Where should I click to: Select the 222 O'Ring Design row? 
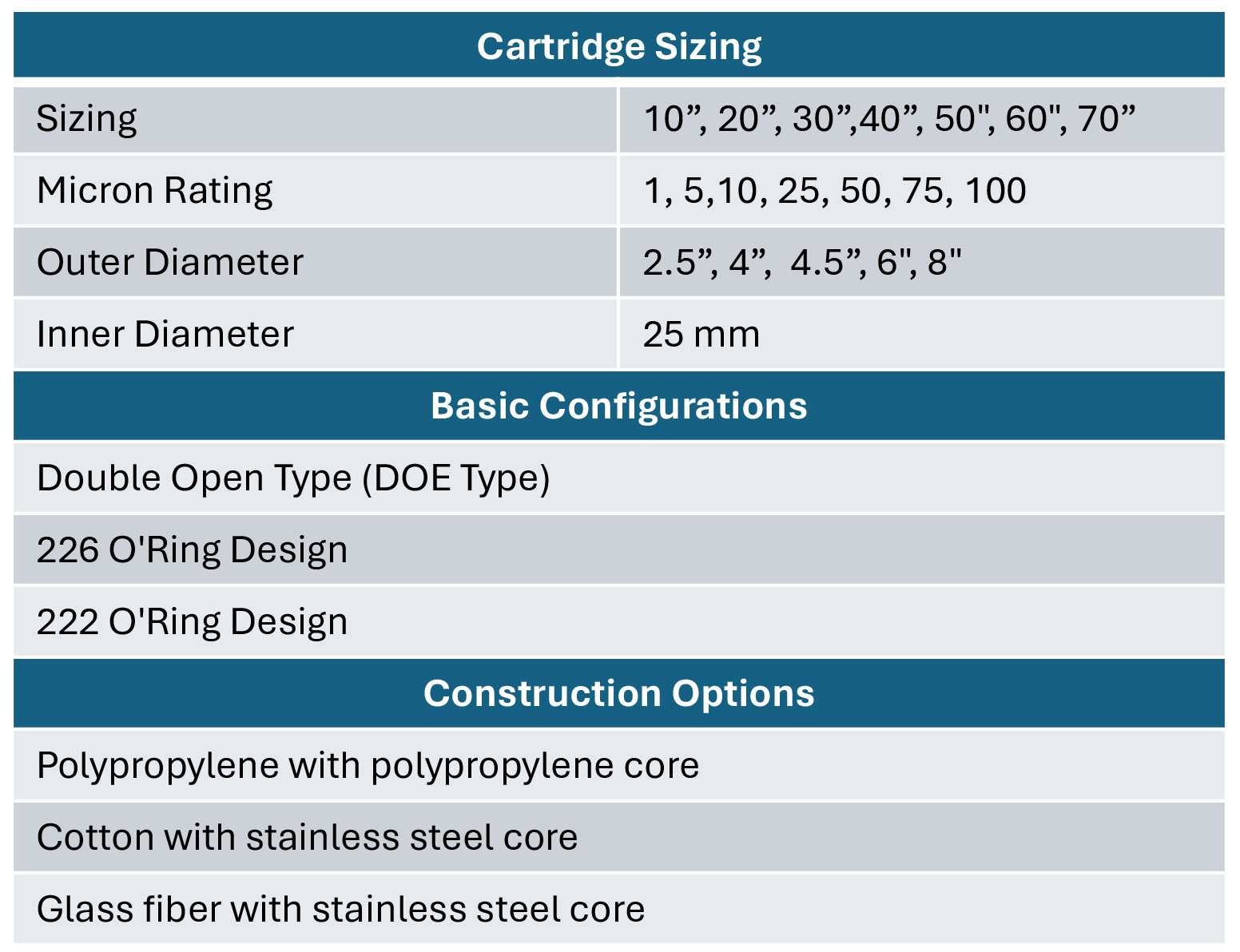(619, 621)
